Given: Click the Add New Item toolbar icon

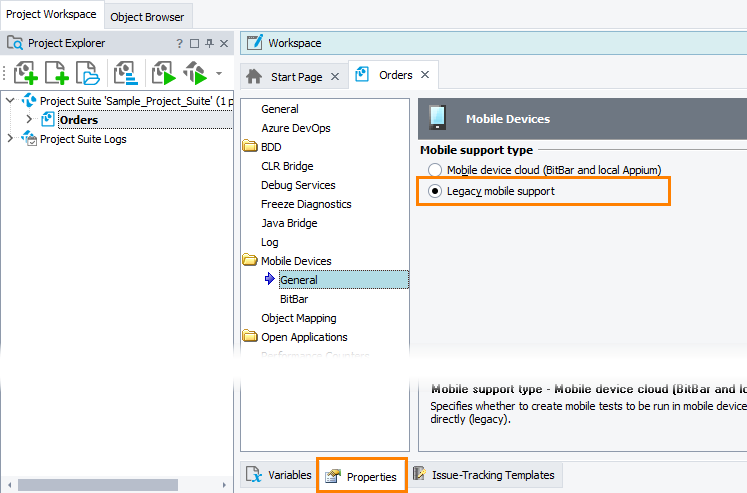Looking at the screenshot, I should [57, 73].
